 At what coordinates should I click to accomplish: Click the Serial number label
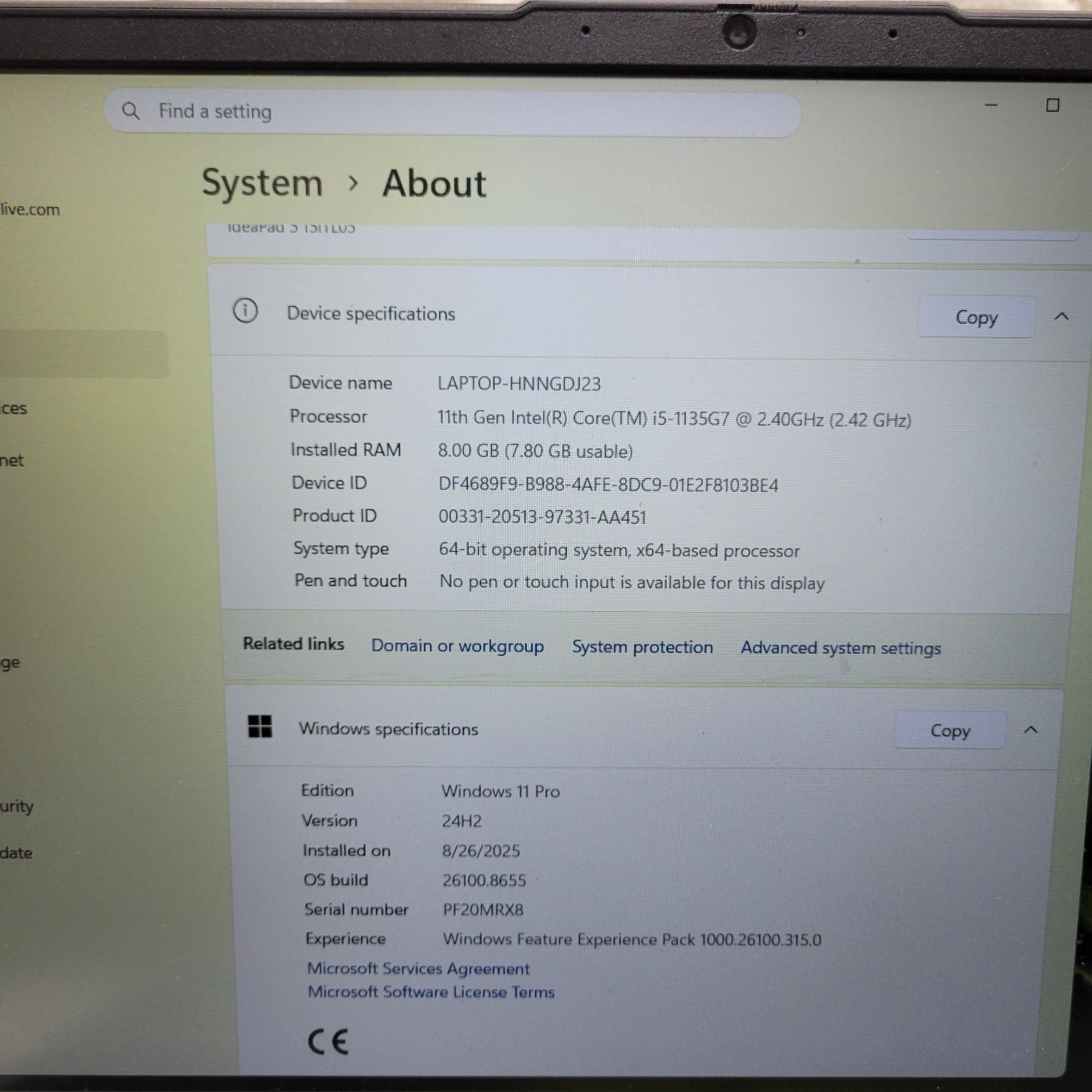click(356, 909)
